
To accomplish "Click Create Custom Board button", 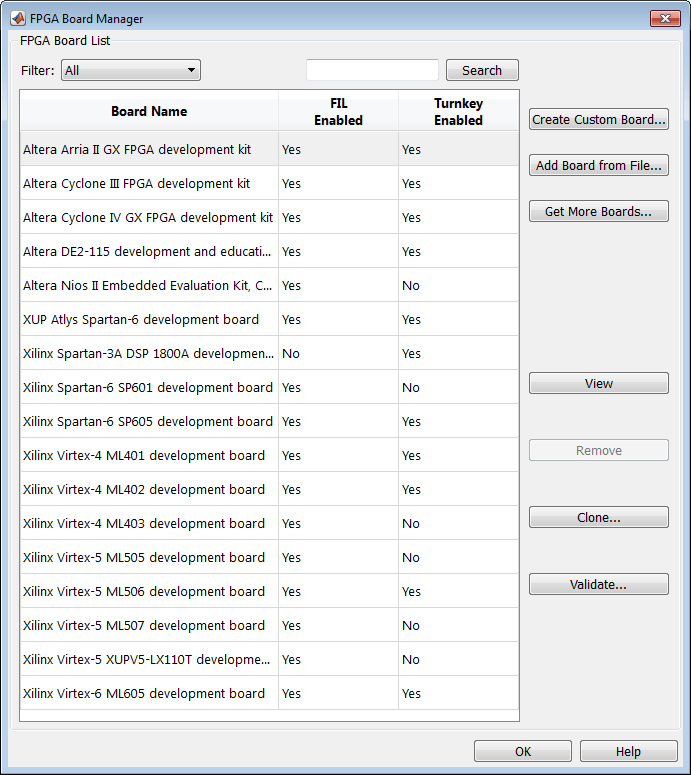I will click(599, 120).
